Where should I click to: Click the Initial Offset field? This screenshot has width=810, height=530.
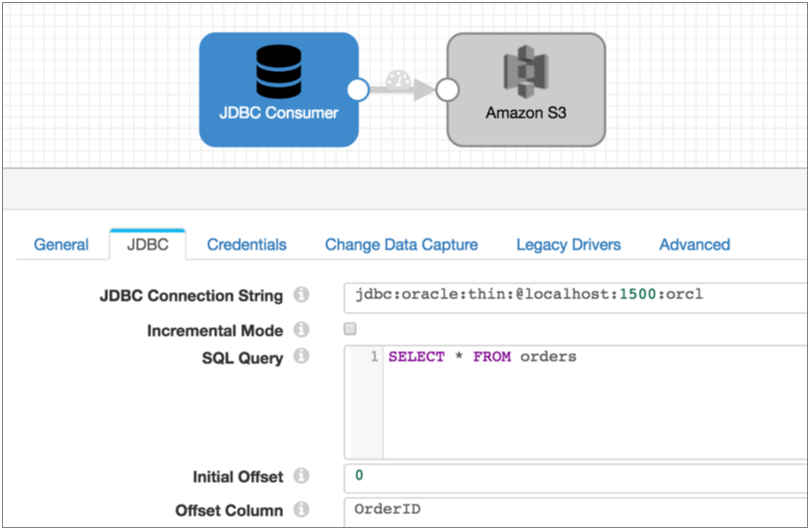point(575,476)
